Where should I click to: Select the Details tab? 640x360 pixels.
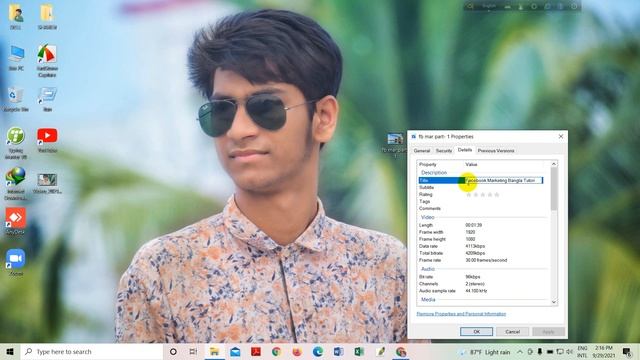(x=464, y=150)
